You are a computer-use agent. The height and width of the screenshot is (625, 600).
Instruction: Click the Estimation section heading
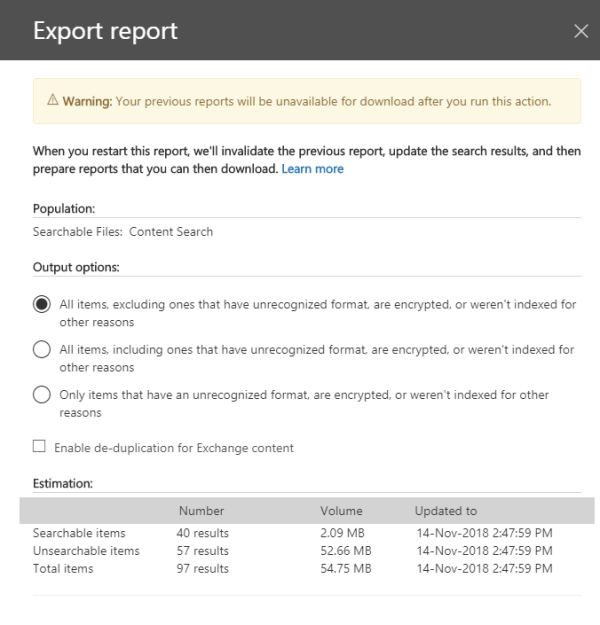pyautogui.click(x=63, y=483)
